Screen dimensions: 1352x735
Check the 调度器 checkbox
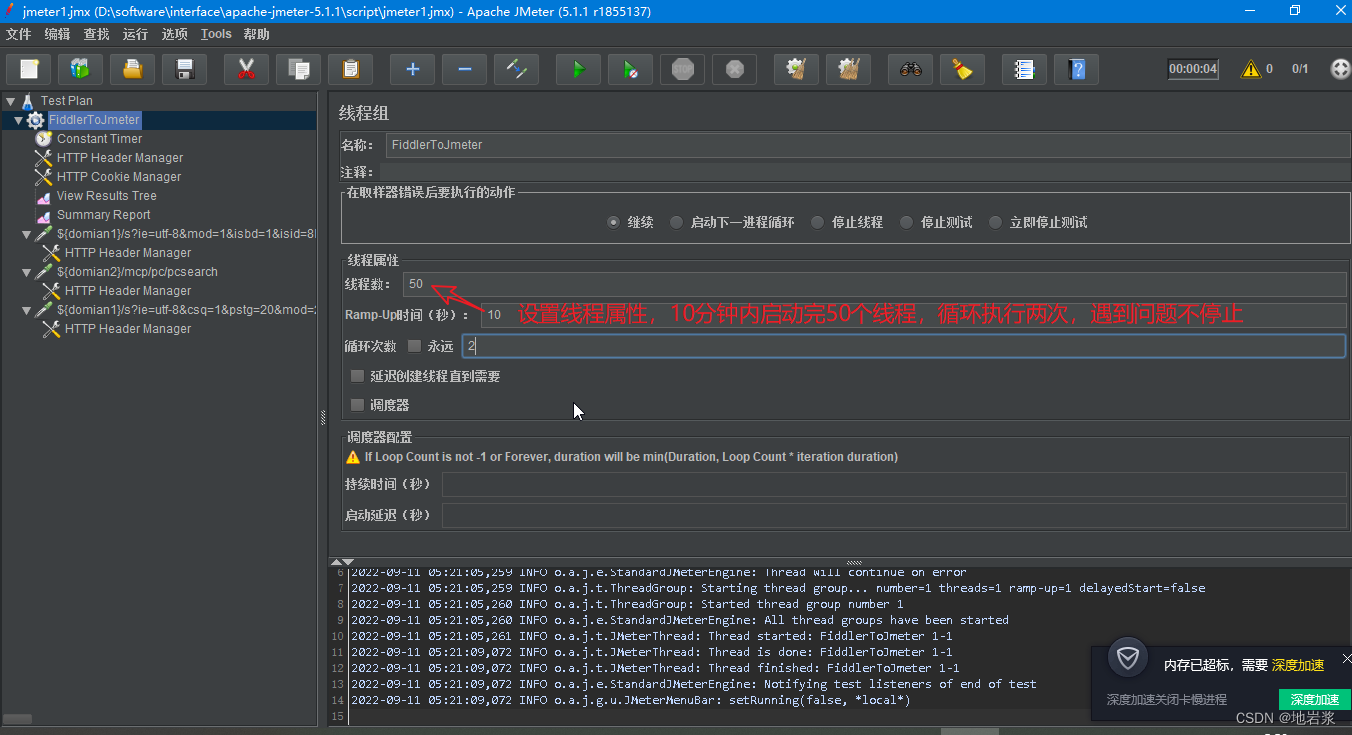[357, 405]
